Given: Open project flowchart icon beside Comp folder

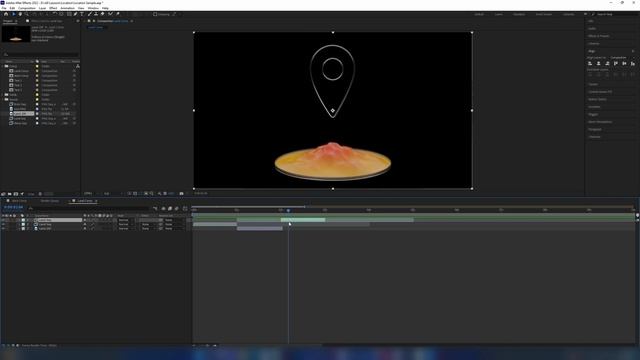Looking at the screenshot, I should tap(78, 66).
